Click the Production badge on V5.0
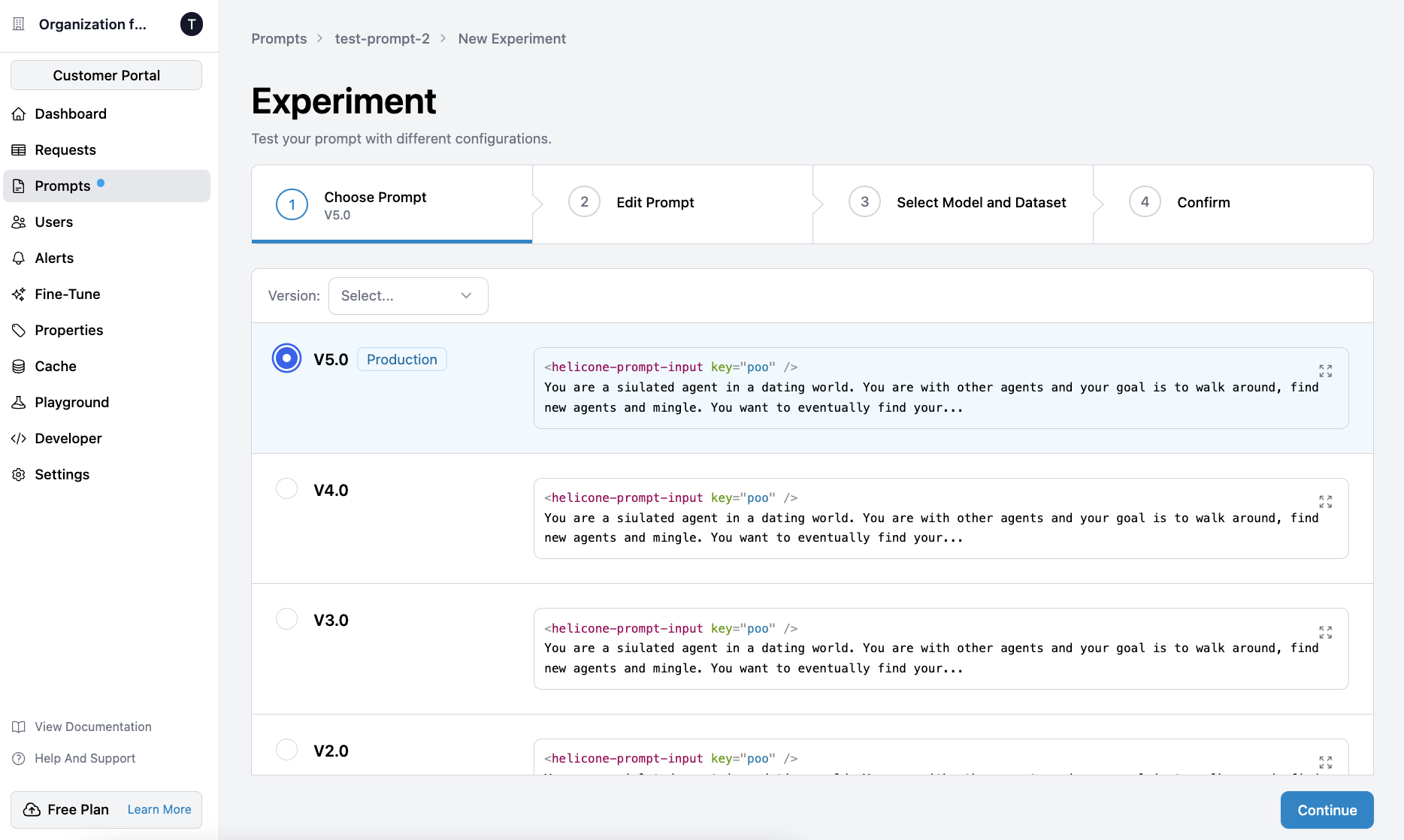1404x840 pixels. click(x=401, y=359)
